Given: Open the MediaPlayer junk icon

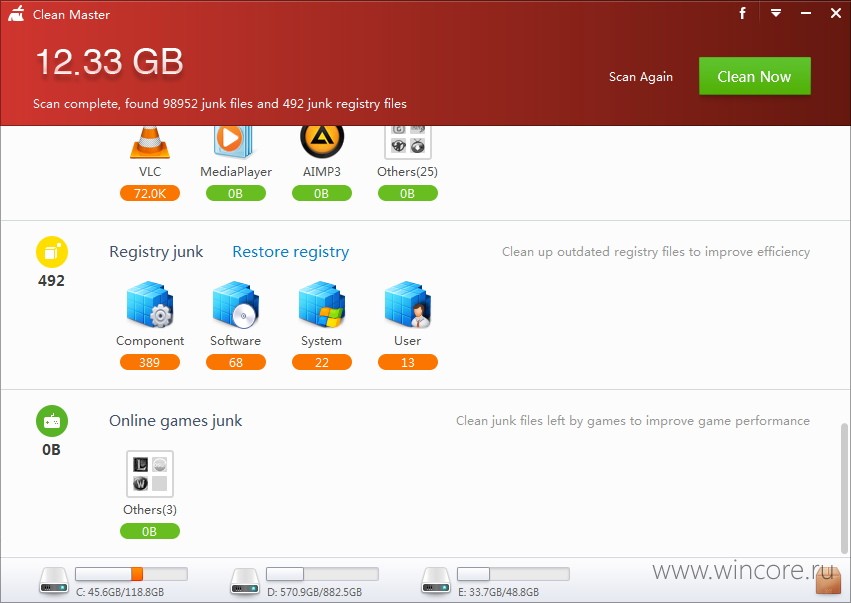Looking at the screenshot, I should (233, 142).
